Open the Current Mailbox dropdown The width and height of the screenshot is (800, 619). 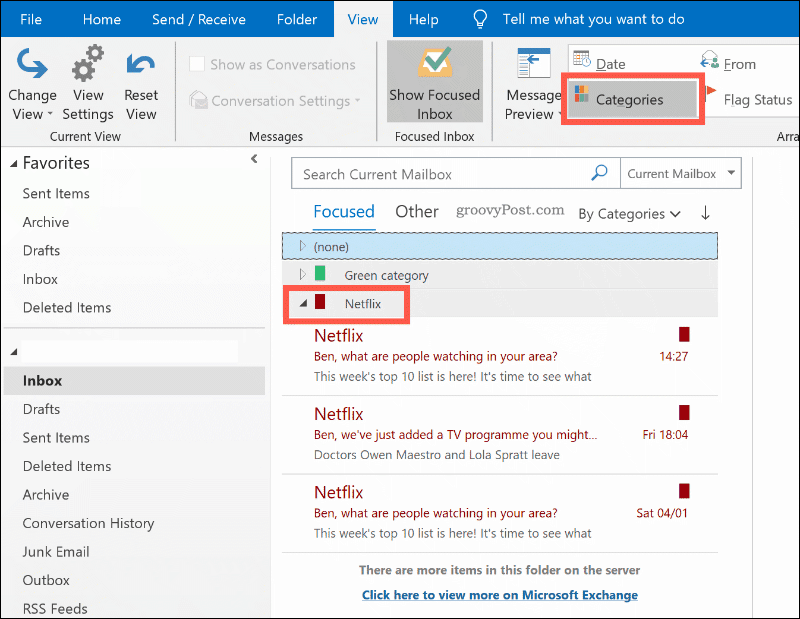[x=680, y=173]
